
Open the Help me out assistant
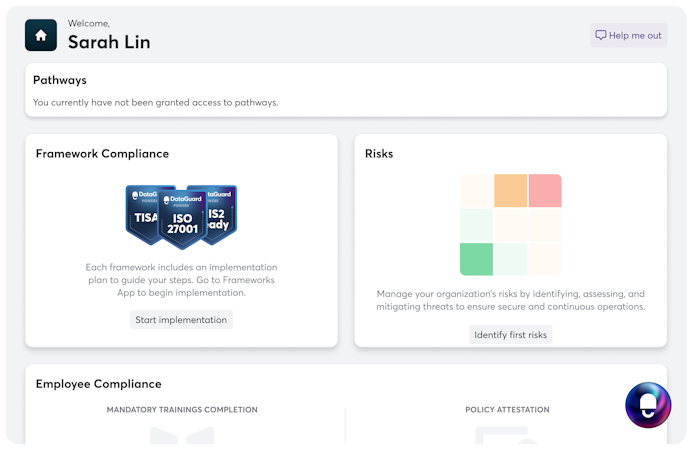(x=628, y=35)
